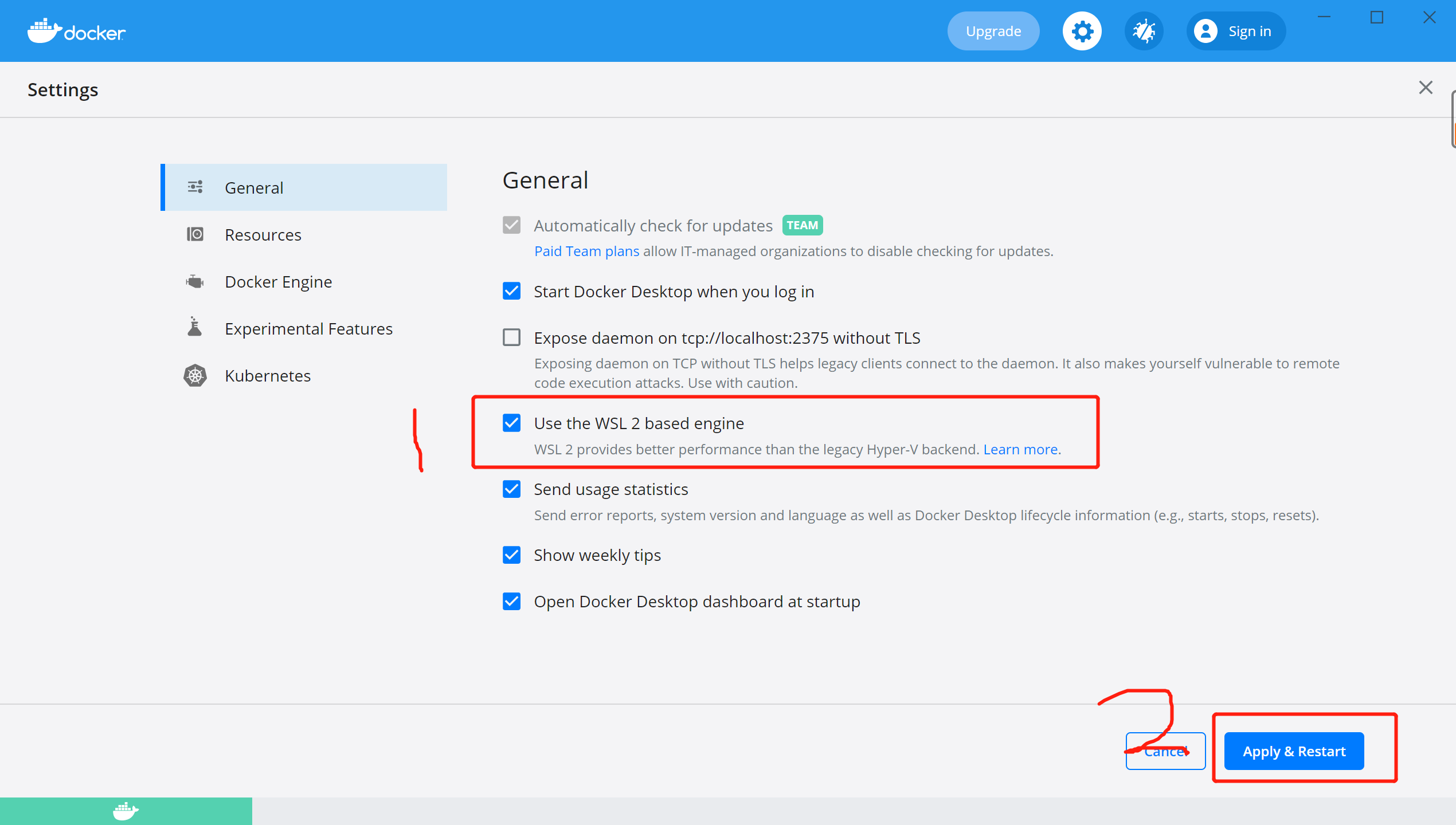Click the troubleshoot bug icon
Viewport: 1456px width, 825px height.
(1143, 30)
